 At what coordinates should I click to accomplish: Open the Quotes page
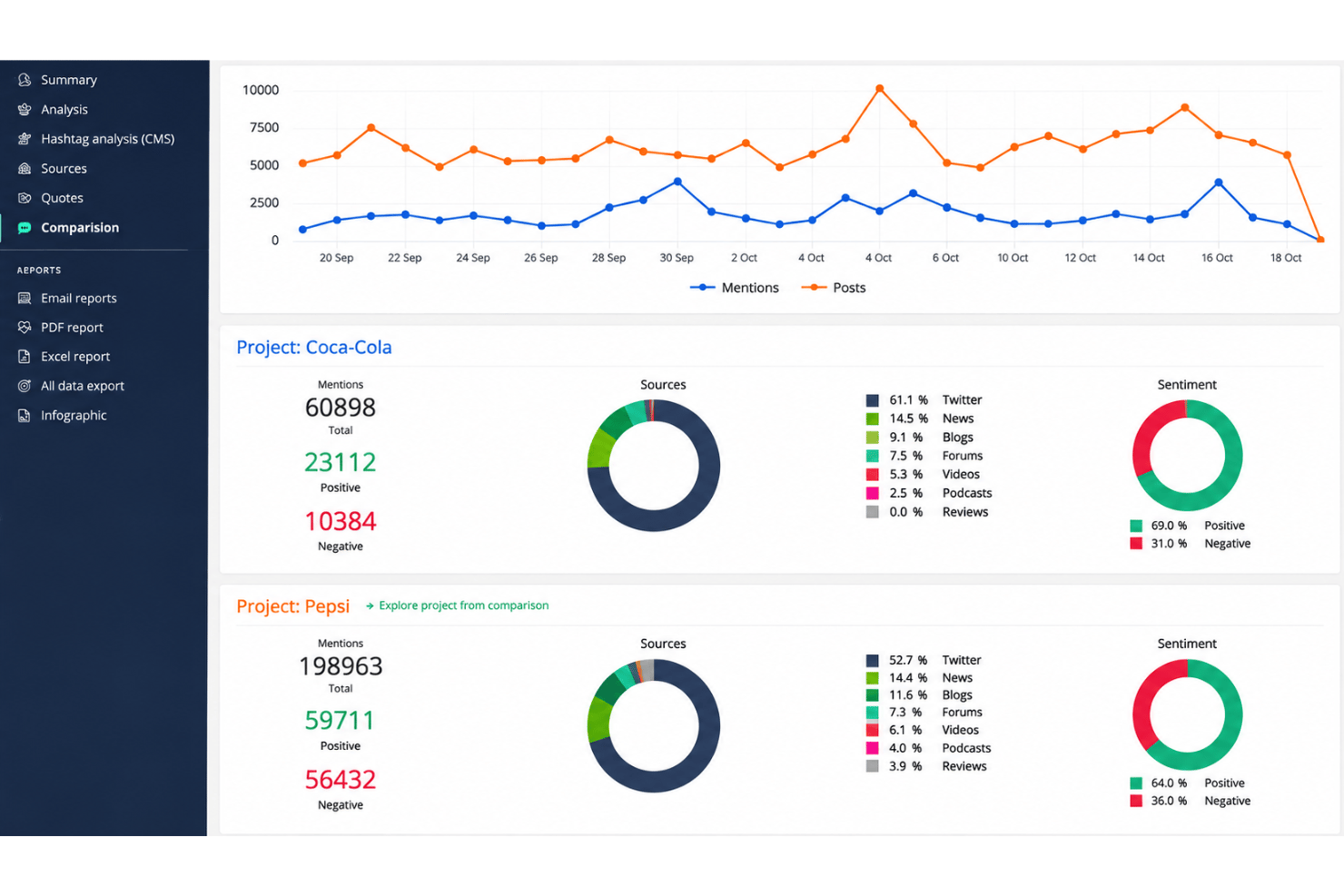pyautogui.click(x=62, y=198)
